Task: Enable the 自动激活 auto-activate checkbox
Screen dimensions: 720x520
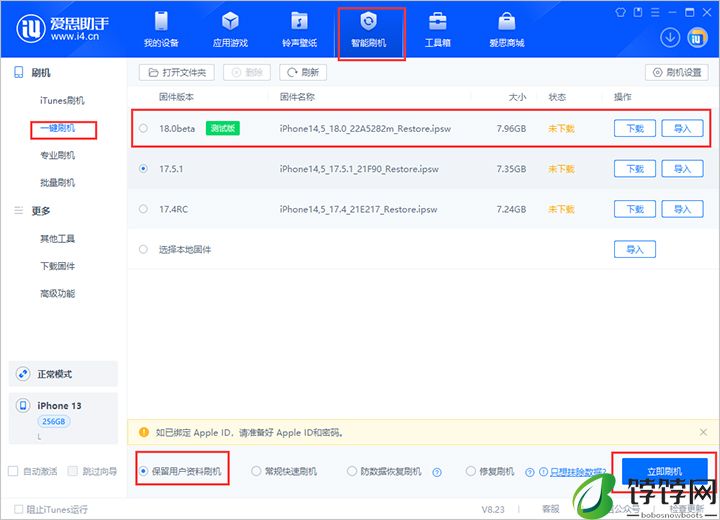Action: (x=13, y=471)
